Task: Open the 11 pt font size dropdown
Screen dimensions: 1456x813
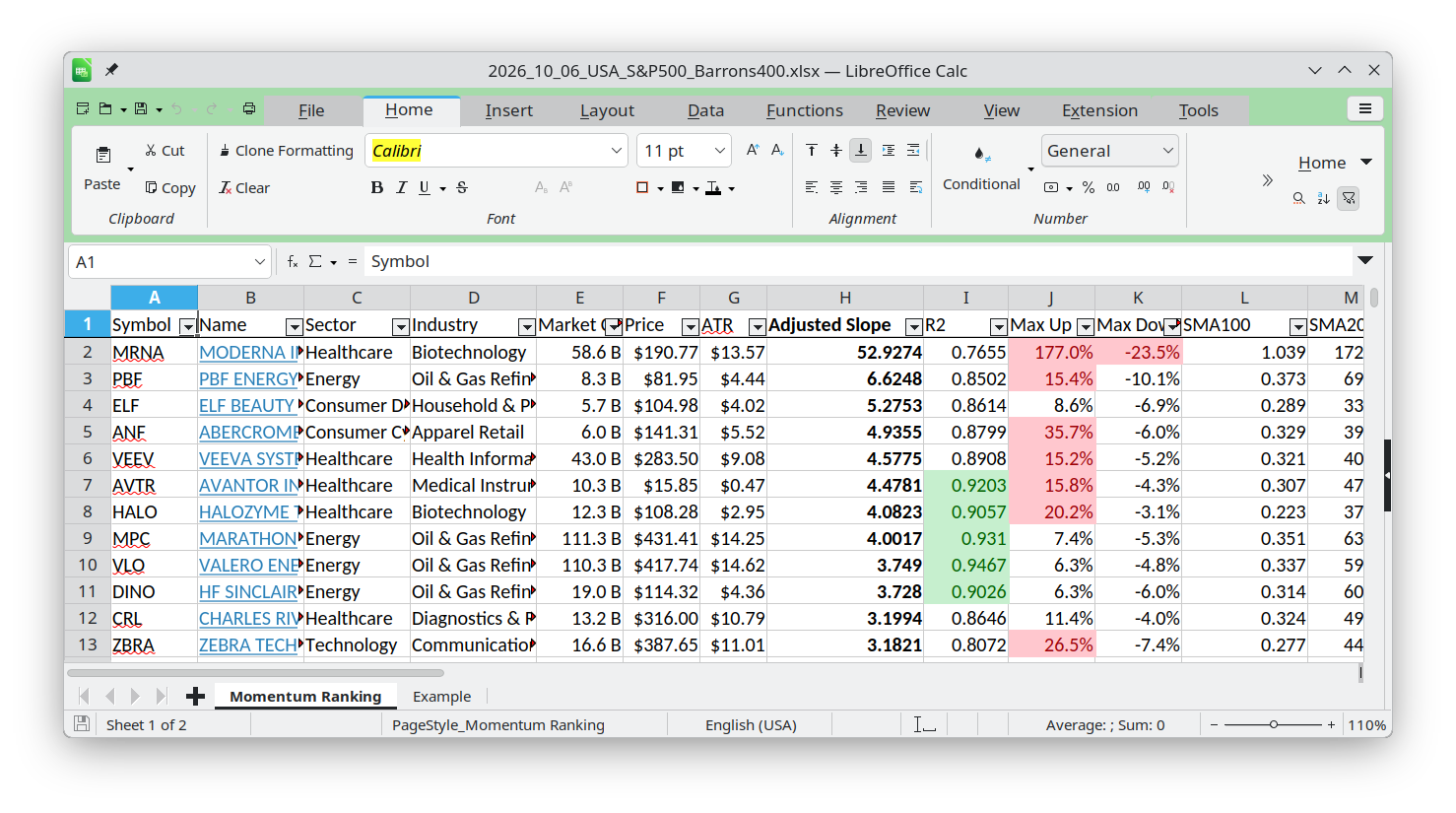Action: pyautogui.click(x=720, y=151)
